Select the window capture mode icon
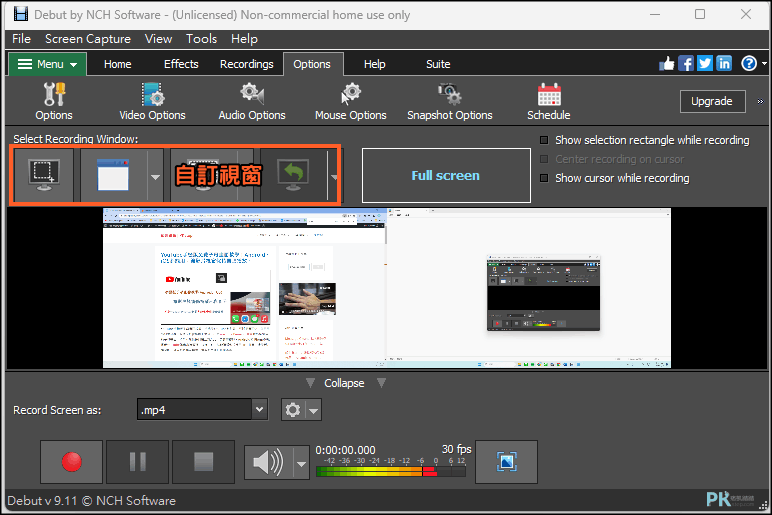Screen dimensions: 772x515 (113, 175)
